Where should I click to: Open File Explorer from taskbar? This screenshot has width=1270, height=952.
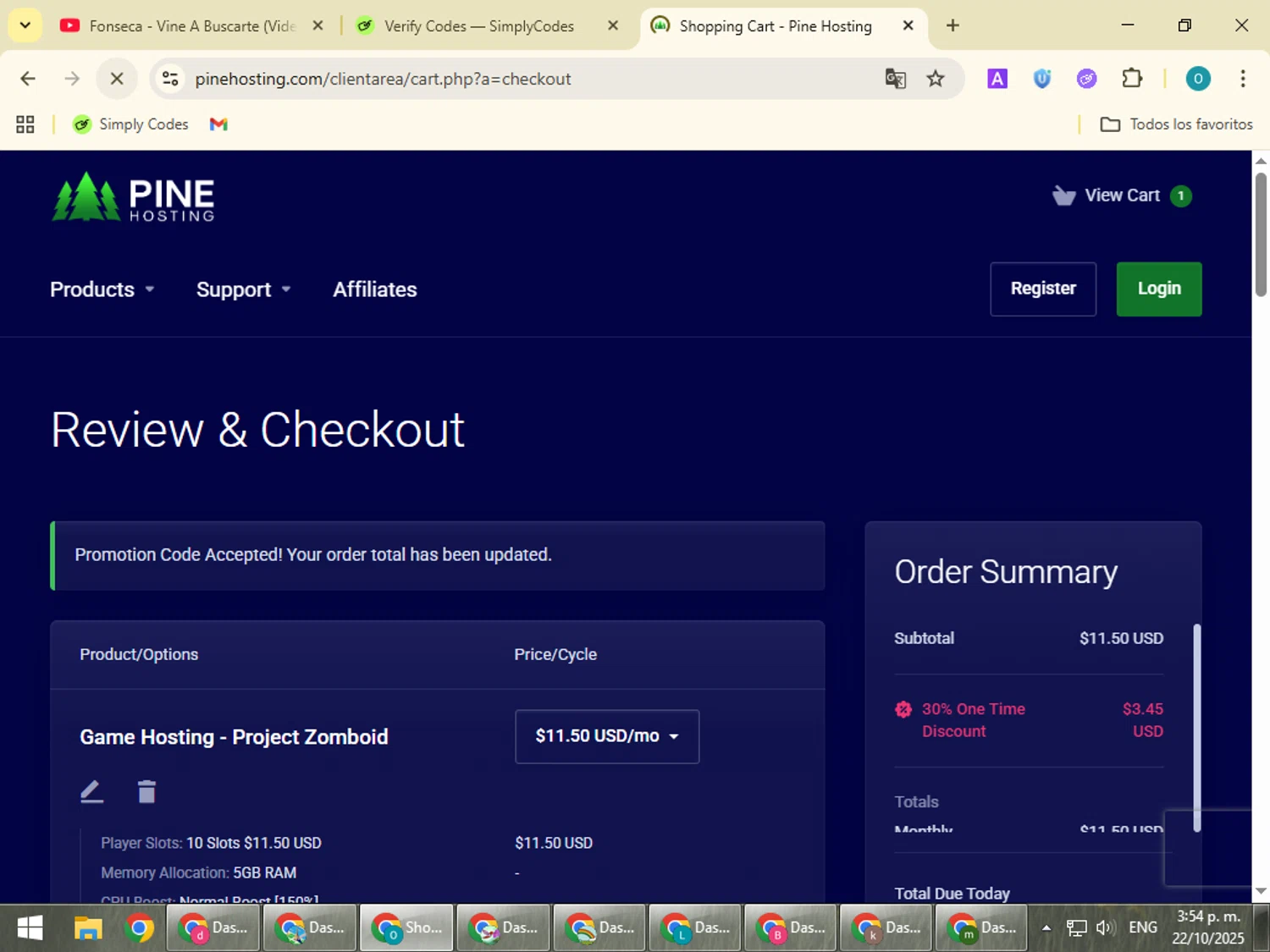[87, 928]
